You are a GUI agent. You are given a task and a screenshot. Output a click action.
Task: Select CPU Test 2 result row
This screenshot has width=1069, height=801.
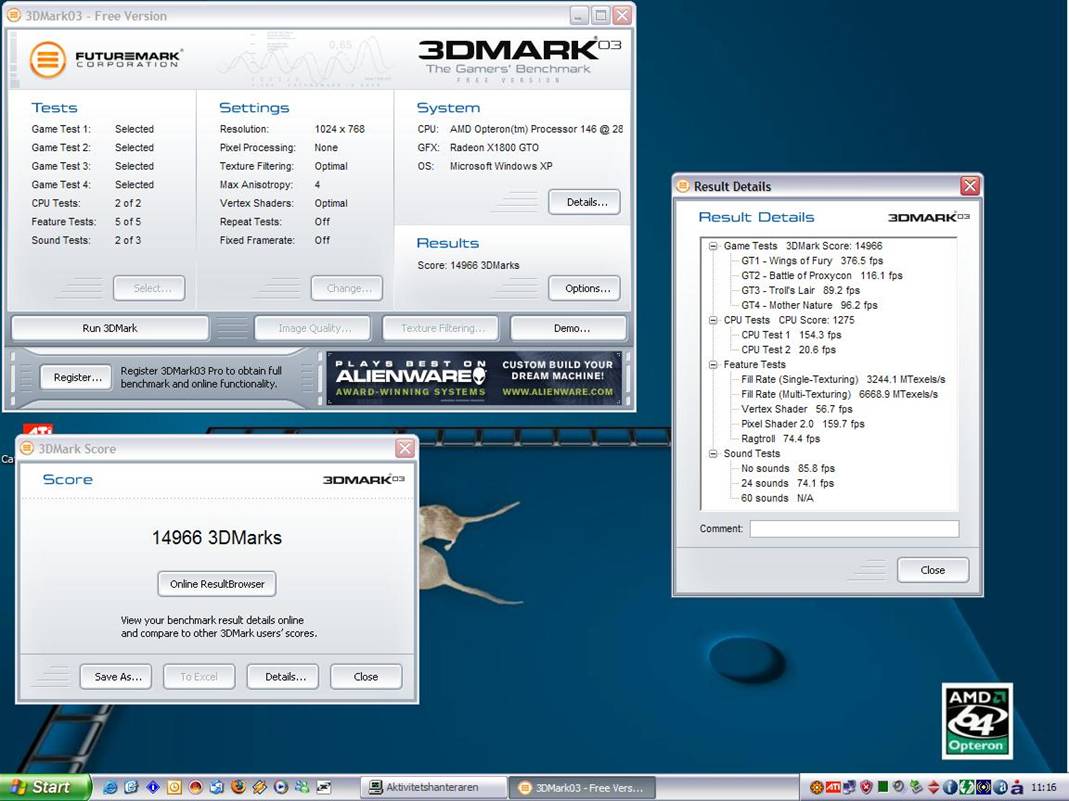788,350
